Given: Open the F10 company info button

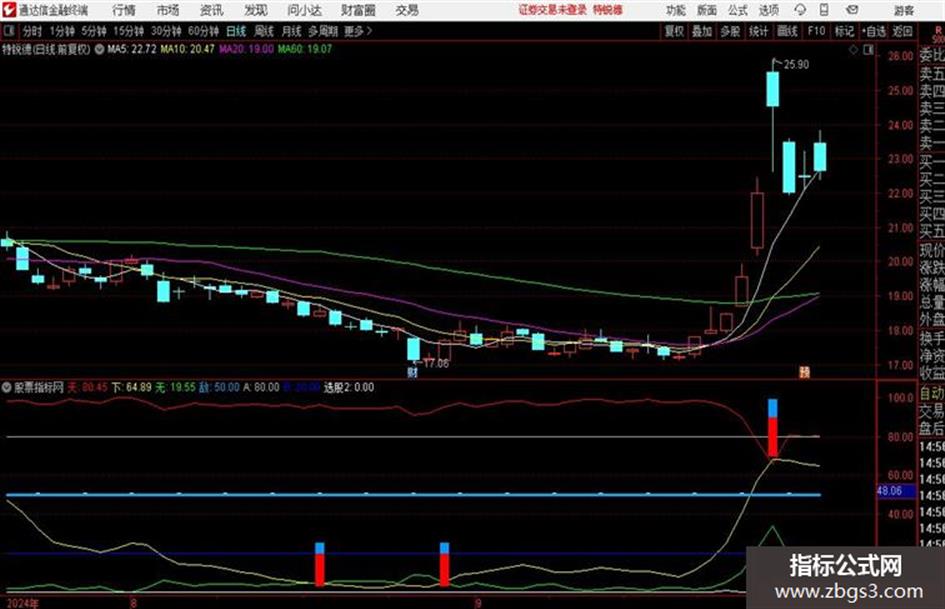Looking at the screenshot, I should click(816, 31).
